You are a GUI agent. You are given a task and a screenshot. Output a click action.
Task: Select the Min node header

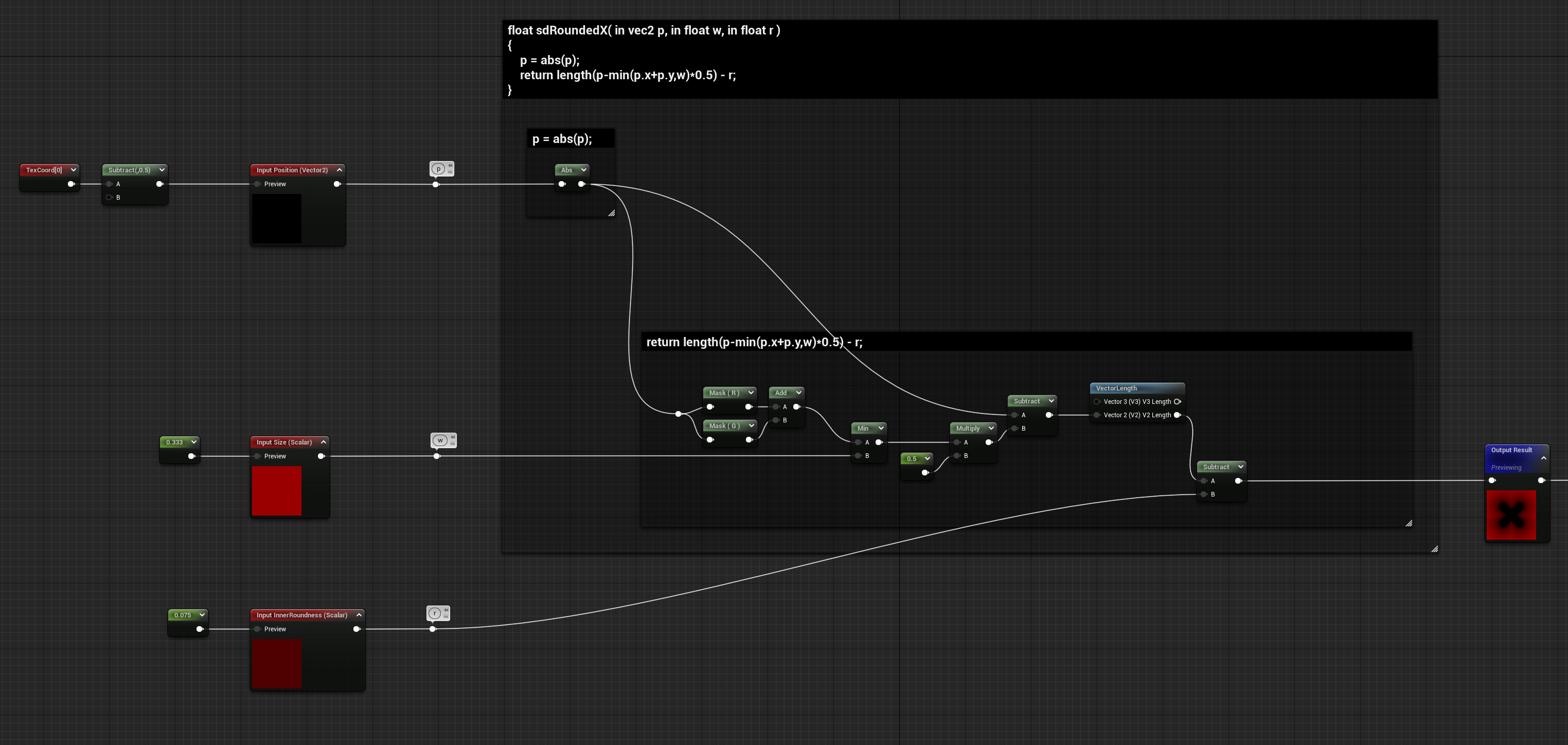pyautogui.click(x=868, y=428)
